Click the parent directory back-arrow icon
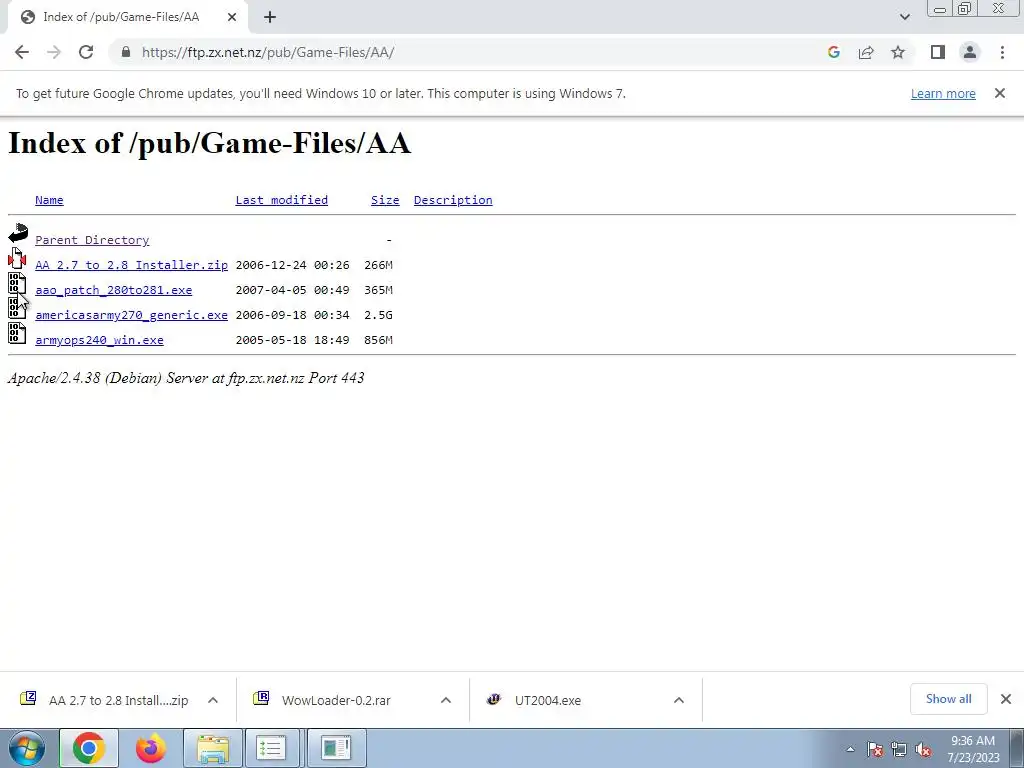Viewport: 1024px width, 768px height. click(18, 233)
